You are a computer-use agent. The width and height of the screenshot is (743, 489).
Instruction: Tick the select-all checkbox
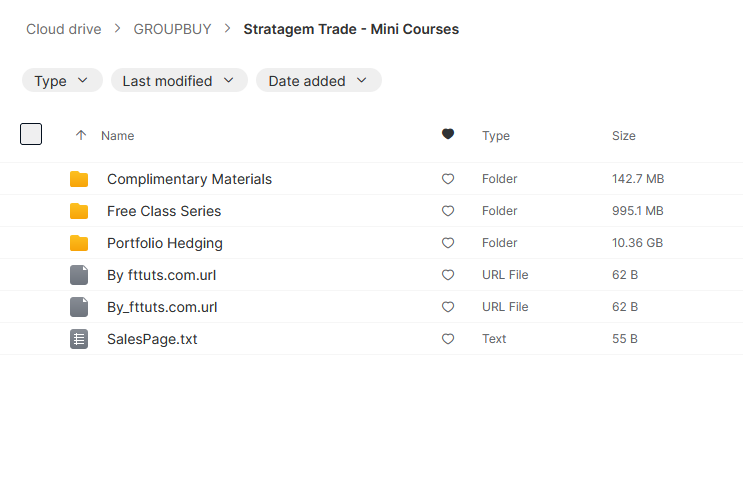pos(31,134)
